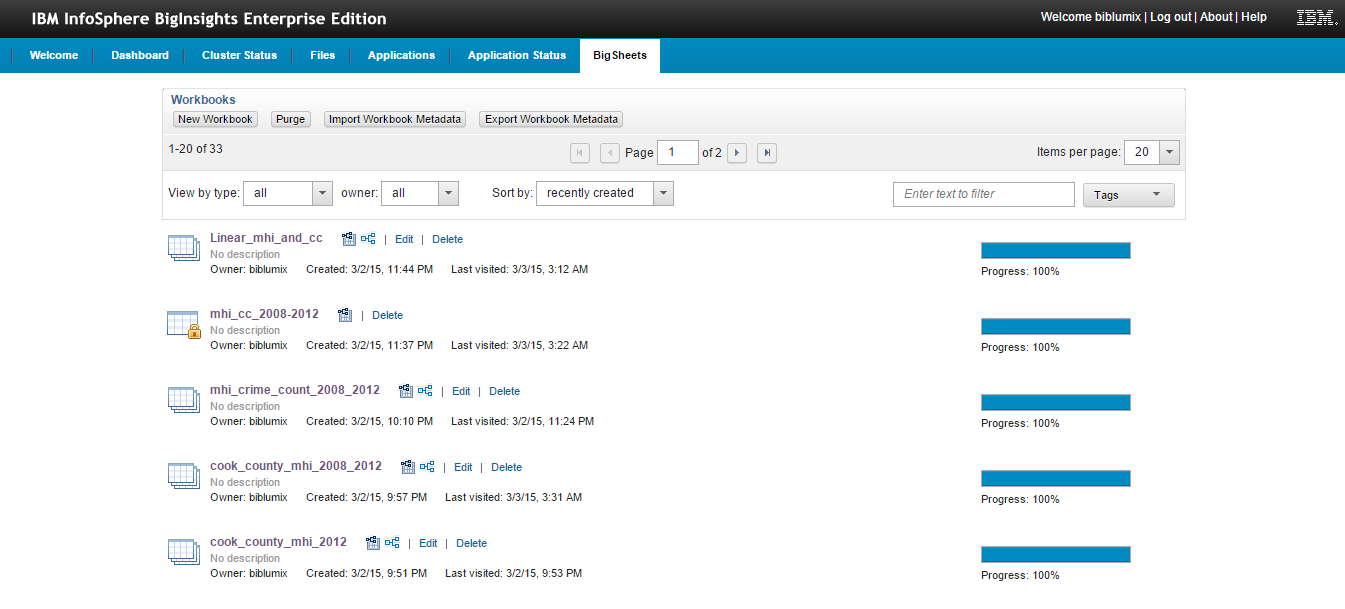Click the mhi_crime_count_2008_2012 workbook sheet icon
1345x609 pixels.
point(184,400)
